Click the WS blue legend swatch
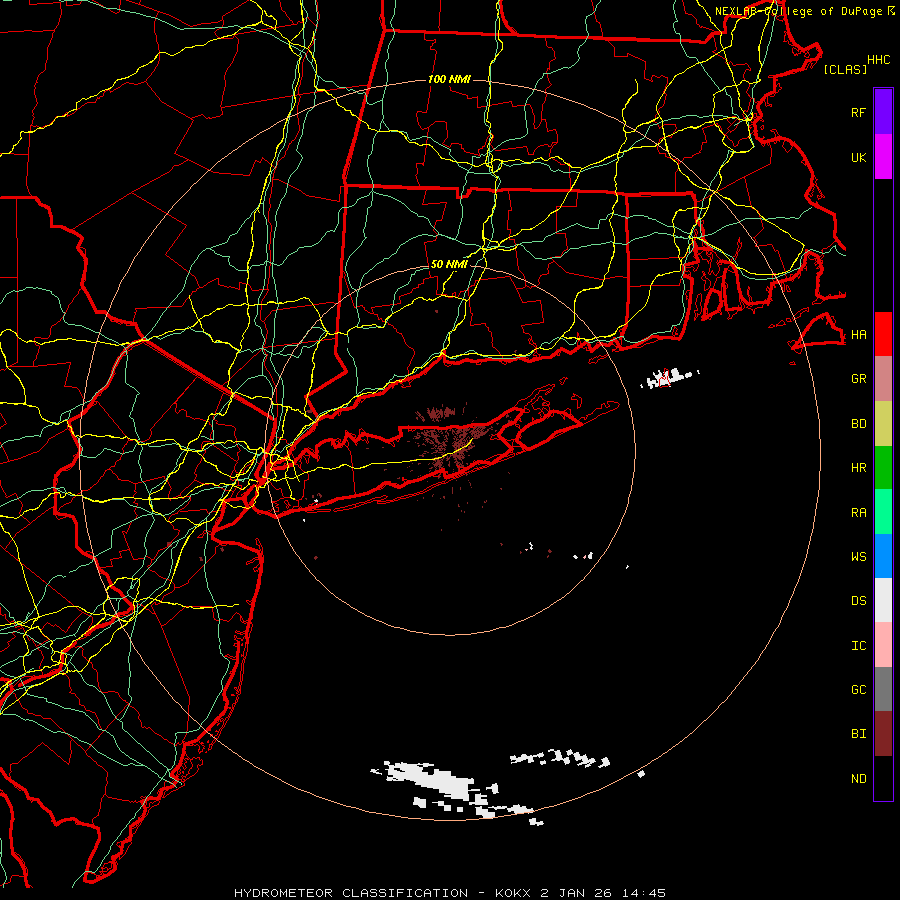Viewport: 900px width, 900px height. pyautogui.click(x=883, y=556)
